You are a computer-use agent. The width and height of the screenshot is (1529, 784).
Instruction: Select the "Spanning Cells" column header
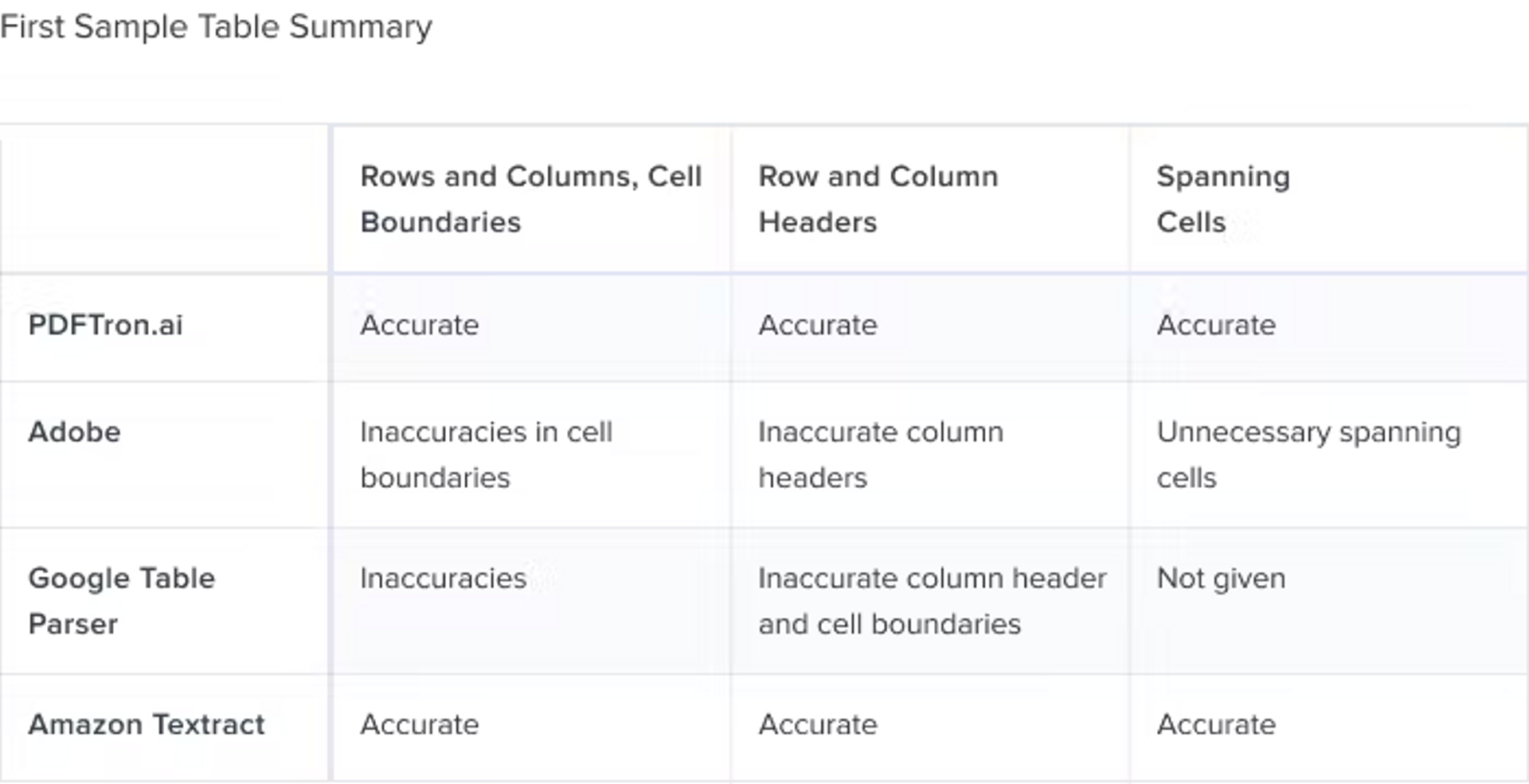tap(1222, 199)
